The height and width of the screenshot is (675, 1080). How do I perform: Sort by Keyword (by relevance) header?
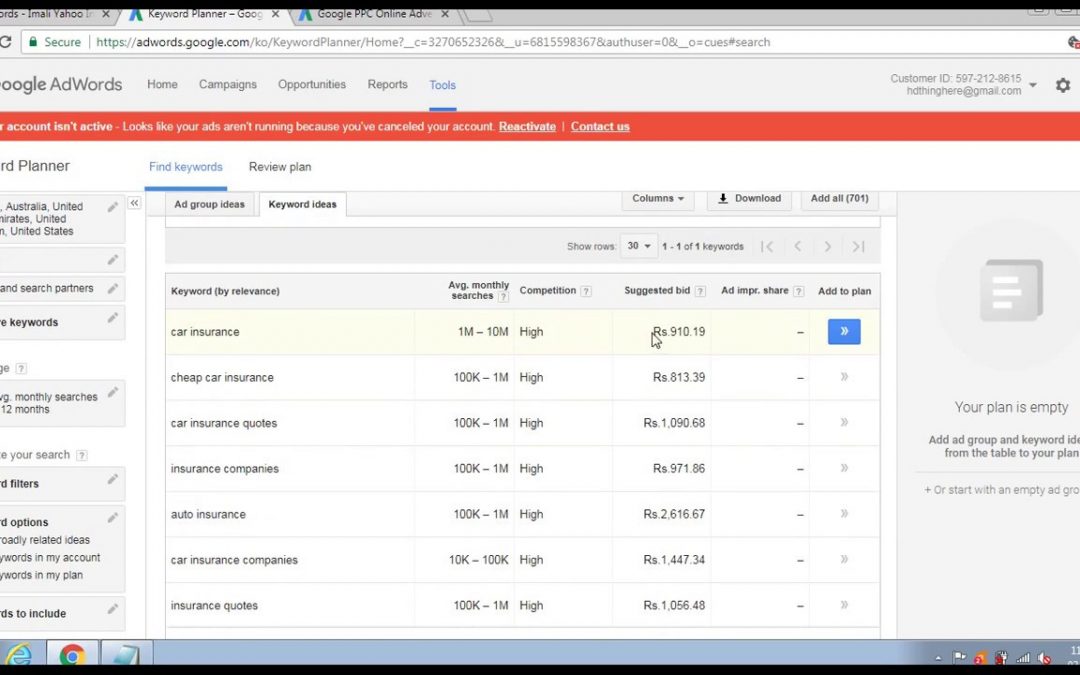point(225,291)
